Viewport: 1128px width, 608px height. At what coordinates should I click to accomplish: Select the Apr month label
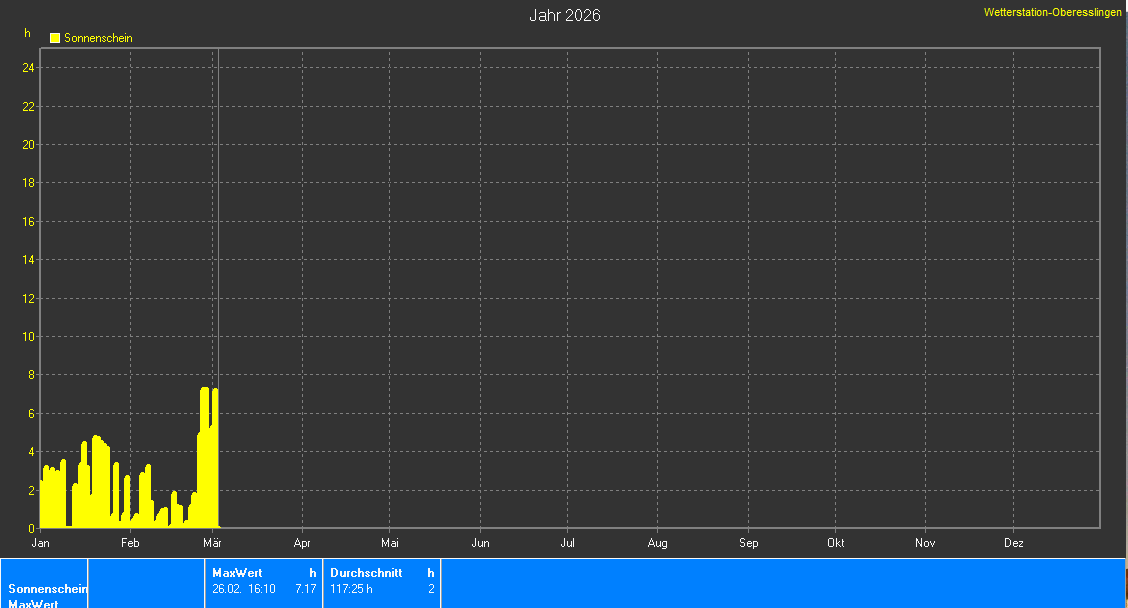pyautogui.click(x=302, y=543)
